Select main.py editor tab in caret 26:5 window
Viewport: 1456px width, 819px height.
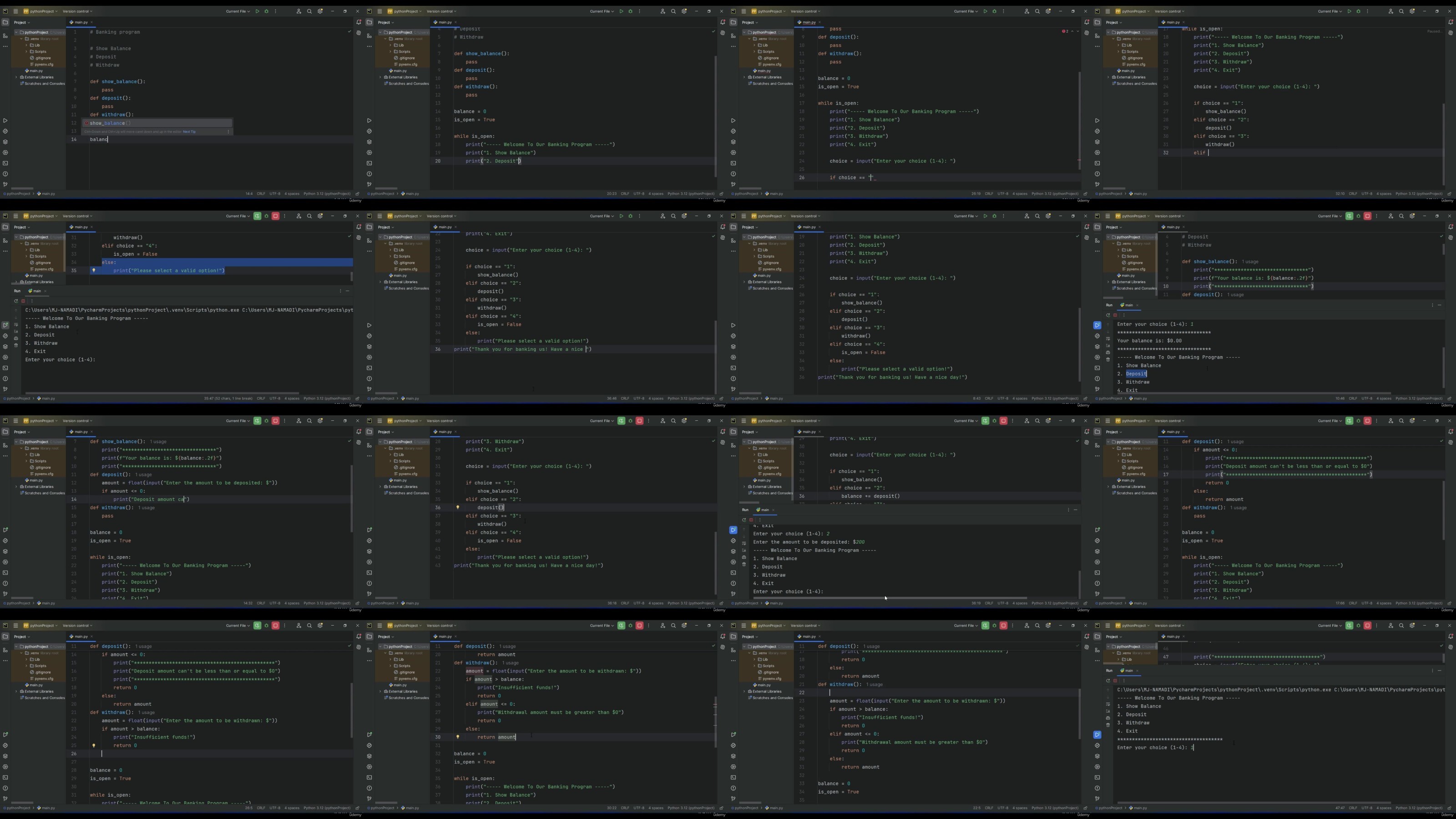coord(81,637)
